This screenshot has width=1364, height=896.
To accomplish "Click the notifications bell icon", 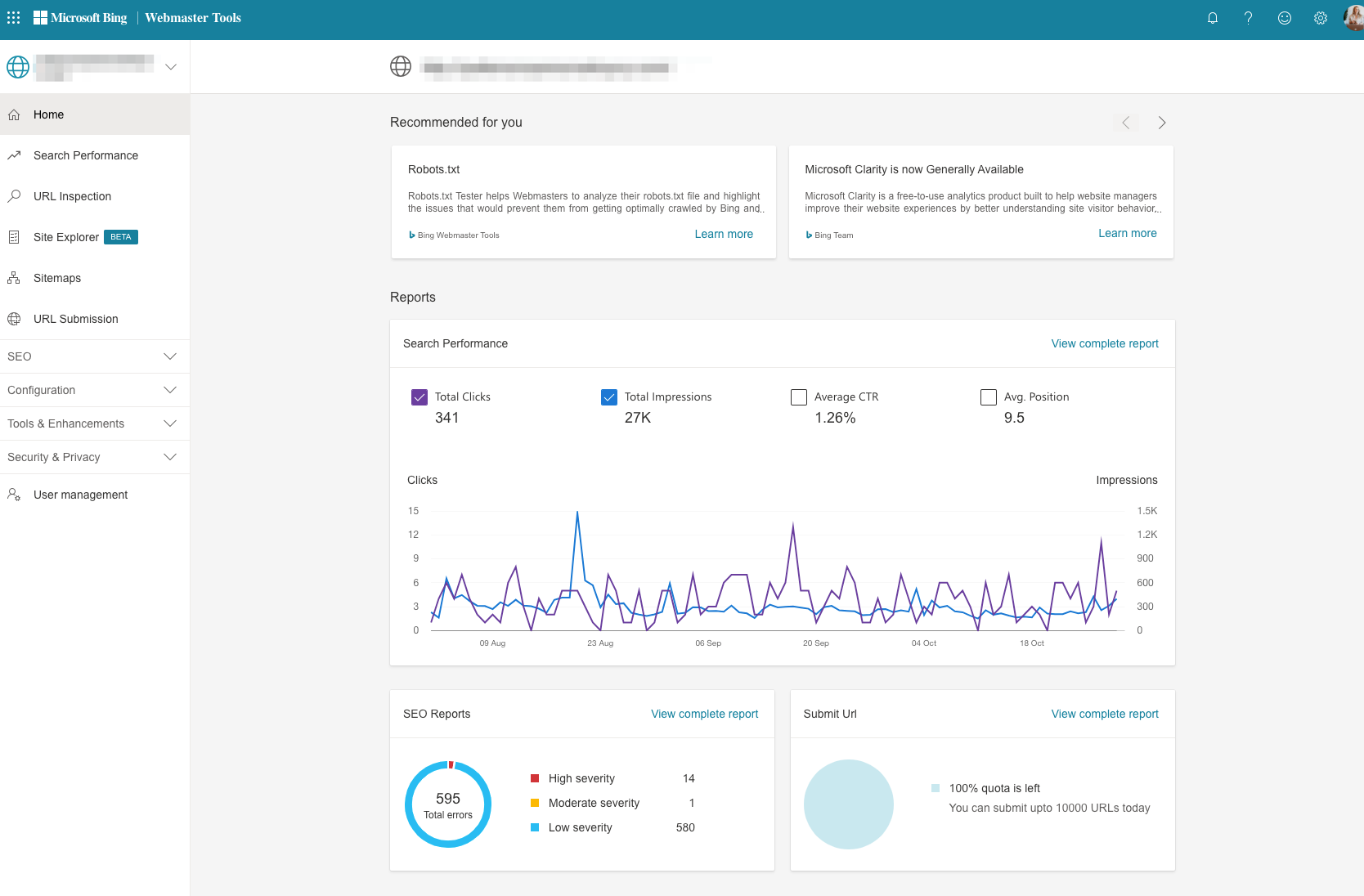I will pos(1213,17).
